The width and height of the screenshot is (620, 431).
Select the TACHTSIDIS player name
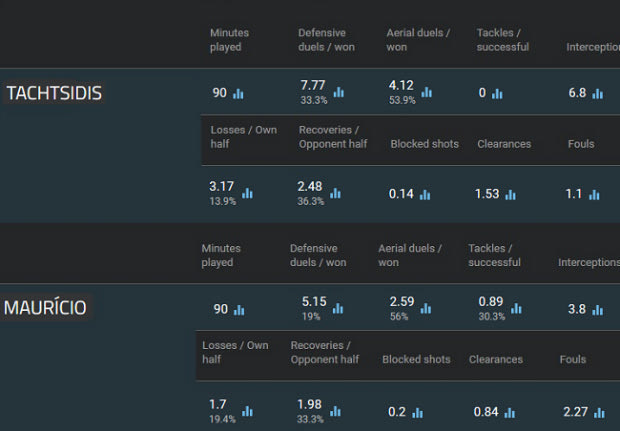54,93
